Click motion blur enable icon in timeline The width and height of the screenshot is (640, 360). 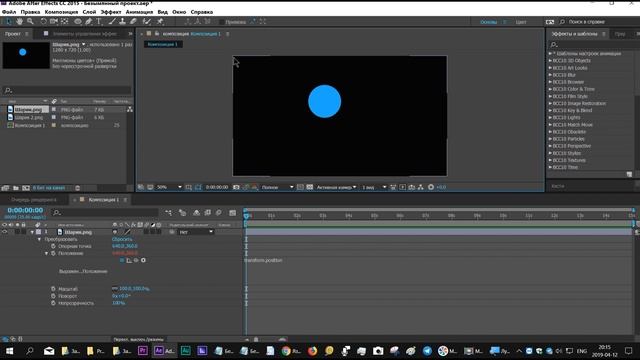pos(219,213)
